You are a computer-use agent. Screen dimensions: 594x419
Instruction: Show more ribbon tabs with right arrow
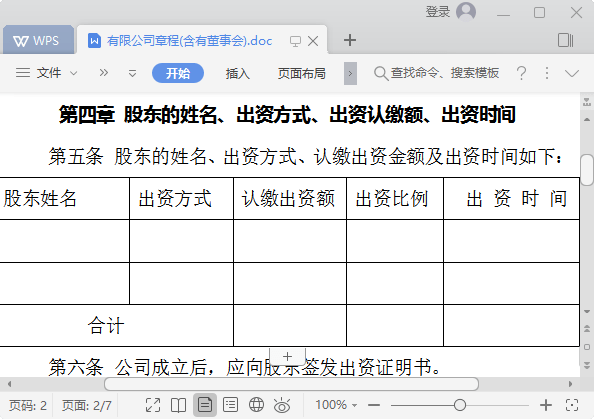click(350, 73)
